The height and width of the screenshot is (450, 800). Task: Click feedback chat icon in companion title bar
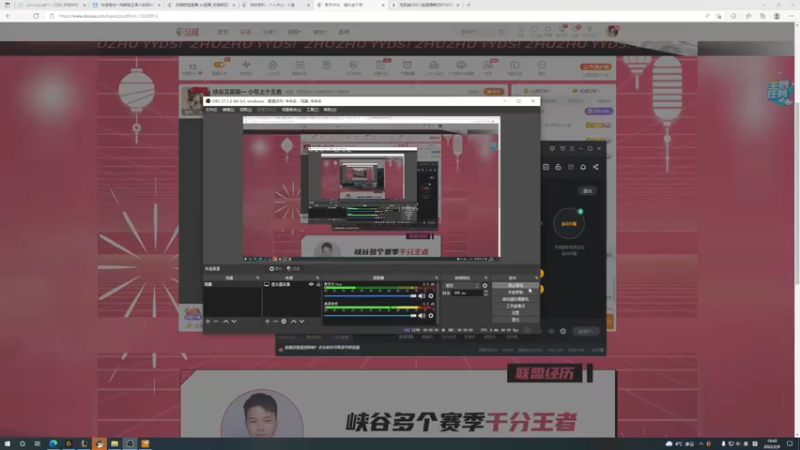[552, 148]
